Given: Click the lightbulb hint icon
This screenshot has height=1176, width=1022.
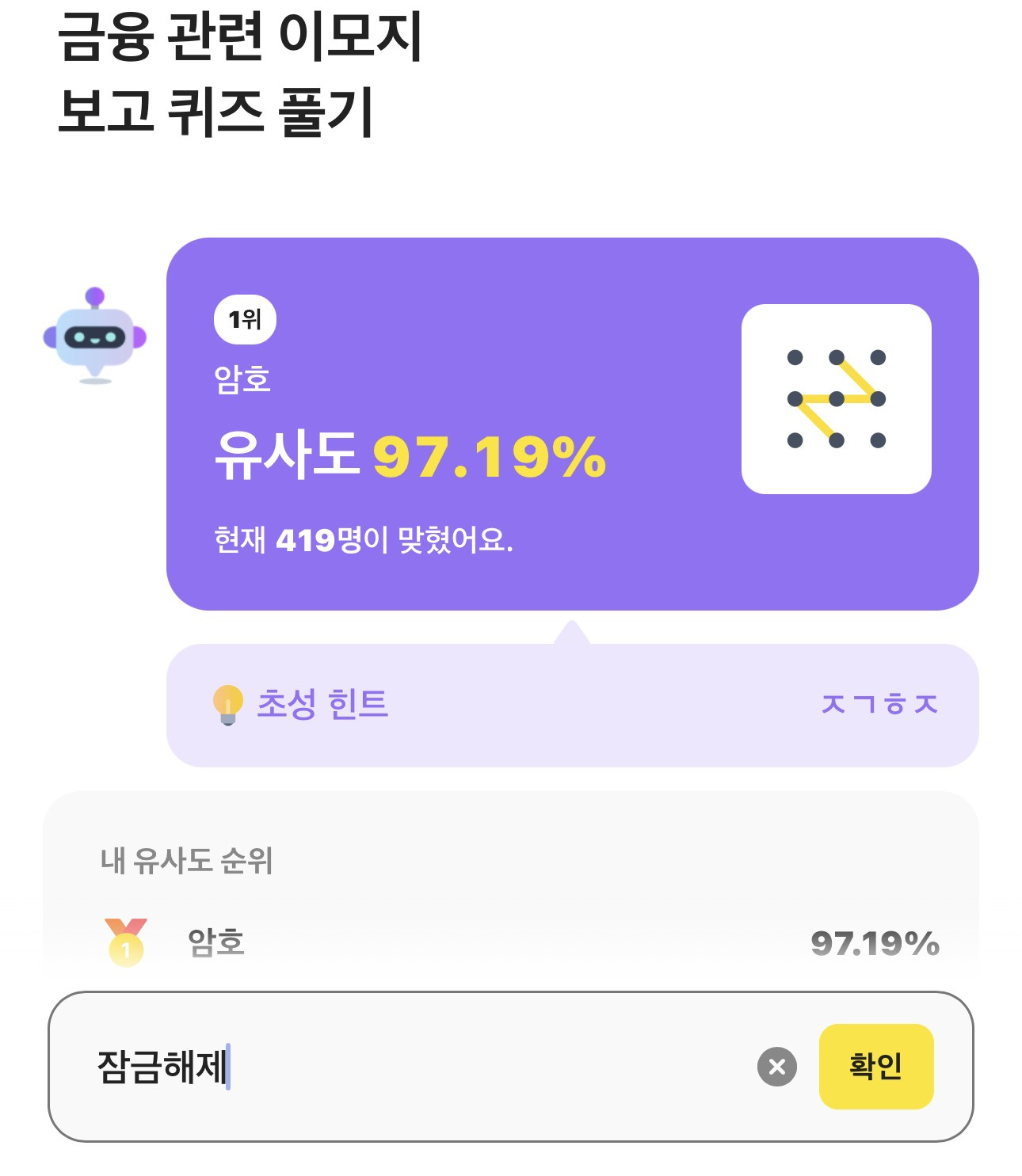Looking at the screenshot, I should 227,704.
